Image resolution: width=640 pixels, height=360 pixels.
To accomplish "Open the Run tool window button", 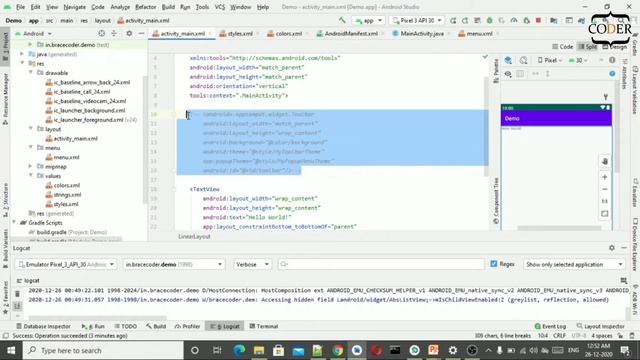I will tap(93, 326).
